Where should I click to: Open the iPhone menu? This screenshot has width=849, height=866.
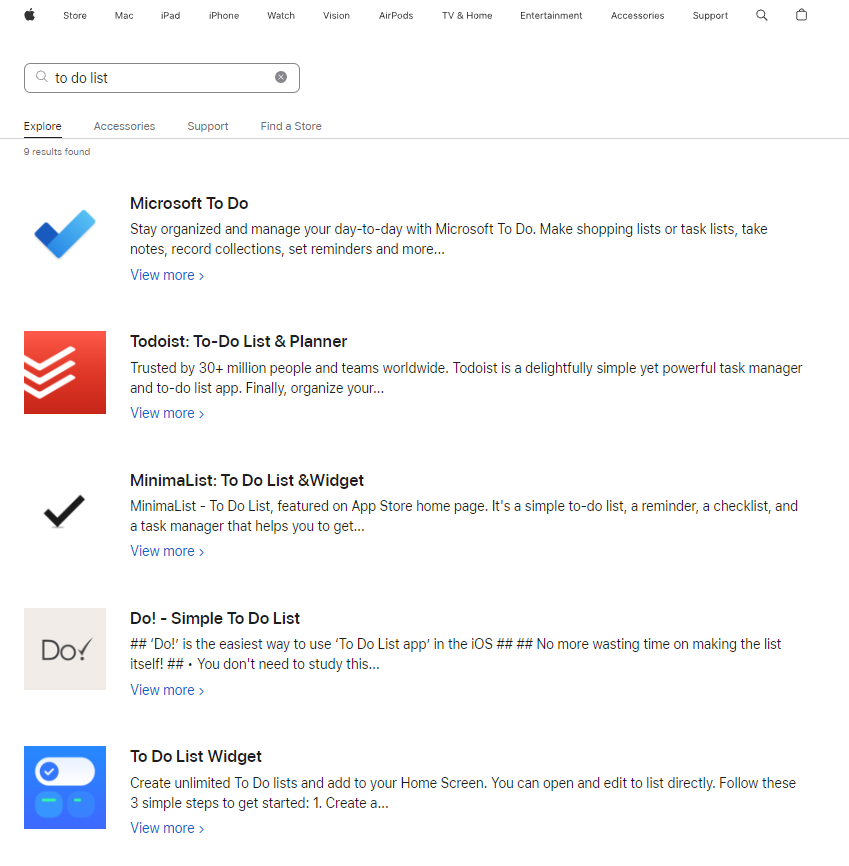tap(224, 15)
